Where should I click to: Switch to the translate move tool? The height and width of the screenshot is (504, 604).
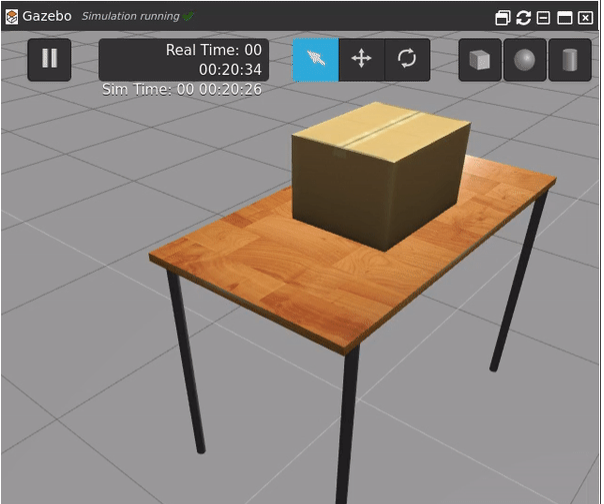[x=361, y=60]
